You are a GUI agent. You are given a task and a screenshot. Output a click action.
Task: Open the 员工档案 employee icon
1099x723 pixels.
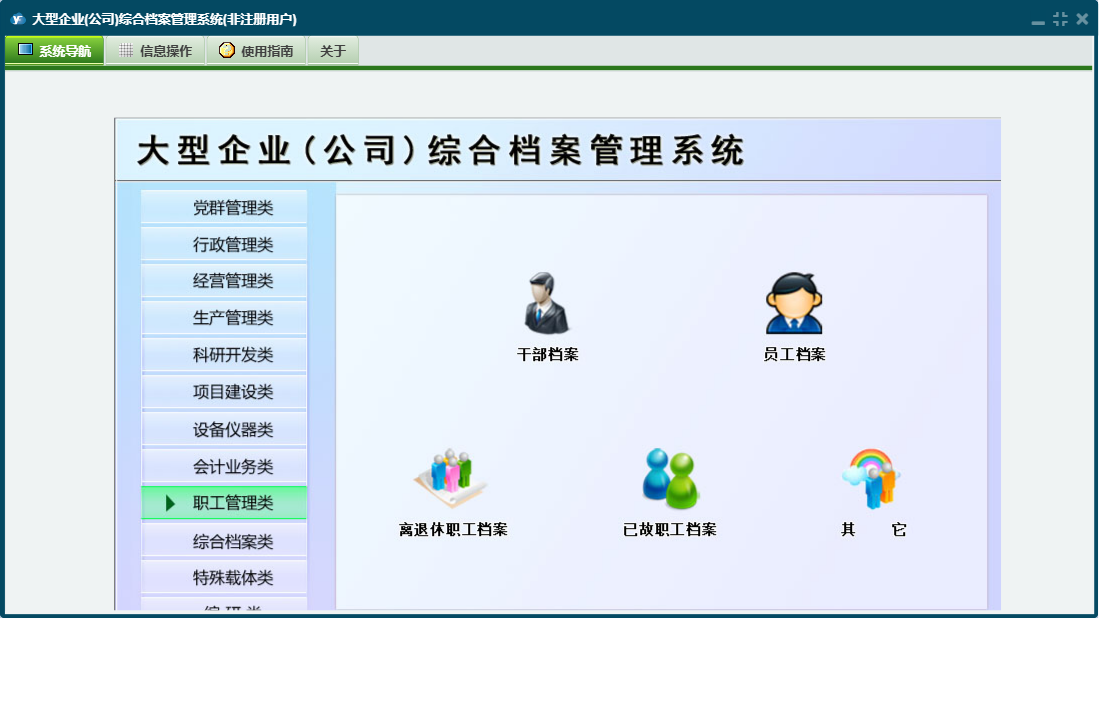click(x=793, y=303)
